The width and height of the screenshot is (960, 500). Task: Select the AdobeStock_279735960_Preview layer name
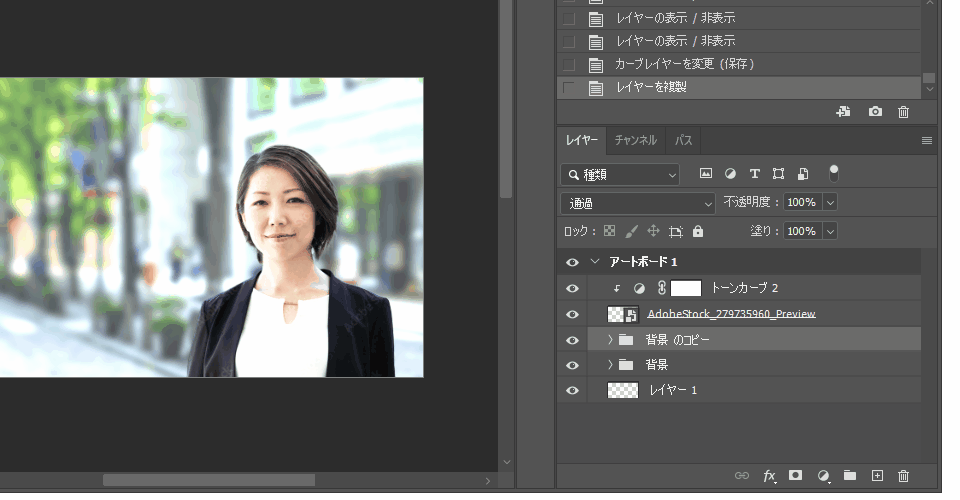[x=731, y=314]
